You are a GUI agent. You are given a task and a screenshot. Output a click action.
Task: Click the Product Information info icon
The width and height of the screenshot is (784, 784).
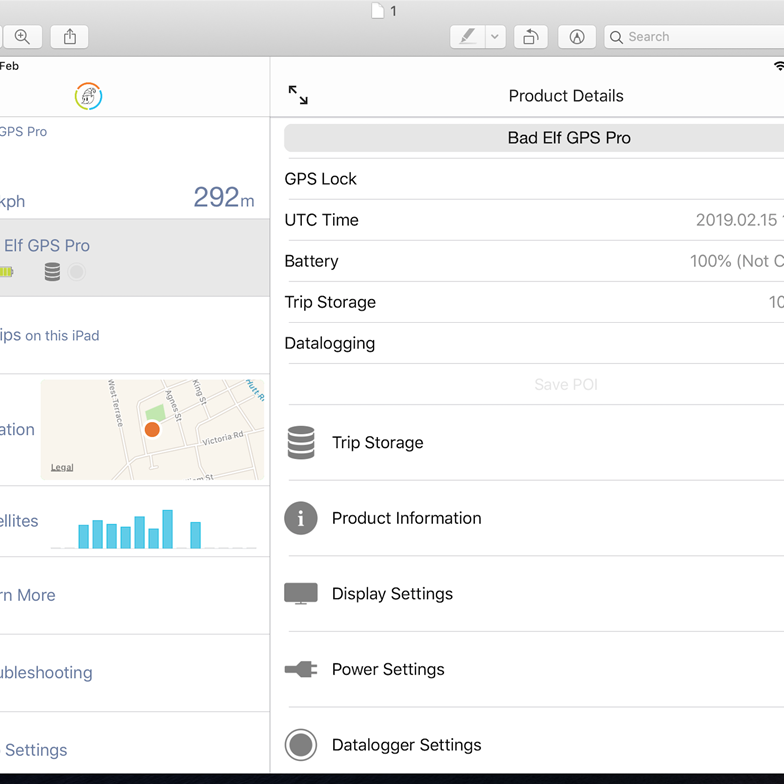[x=301, y=518]
